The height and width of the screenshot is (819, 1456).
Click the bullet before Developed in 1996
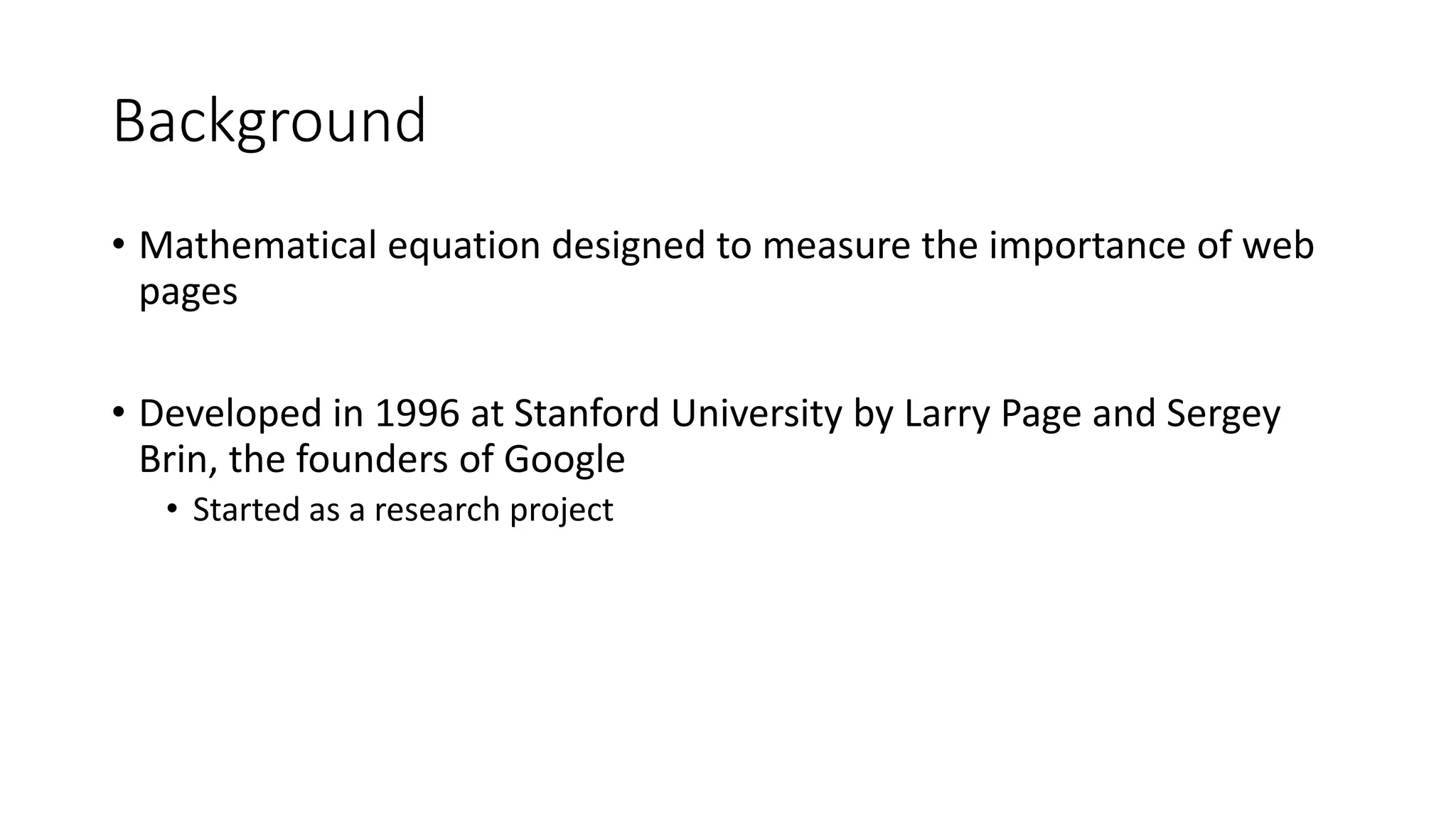pyautogui.click(x=118, y=412)
